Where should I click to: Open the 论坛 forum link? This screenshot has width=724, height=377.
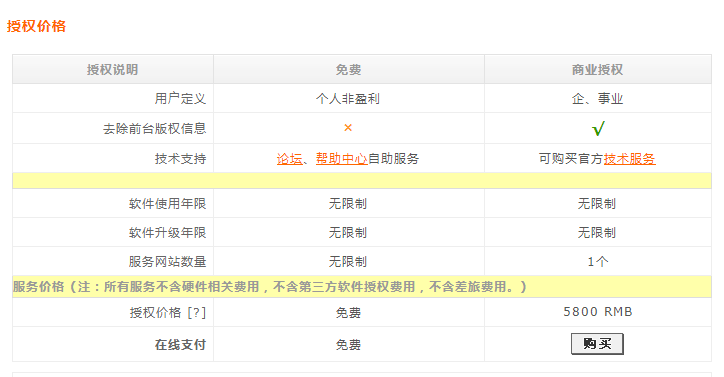[290, 159]
